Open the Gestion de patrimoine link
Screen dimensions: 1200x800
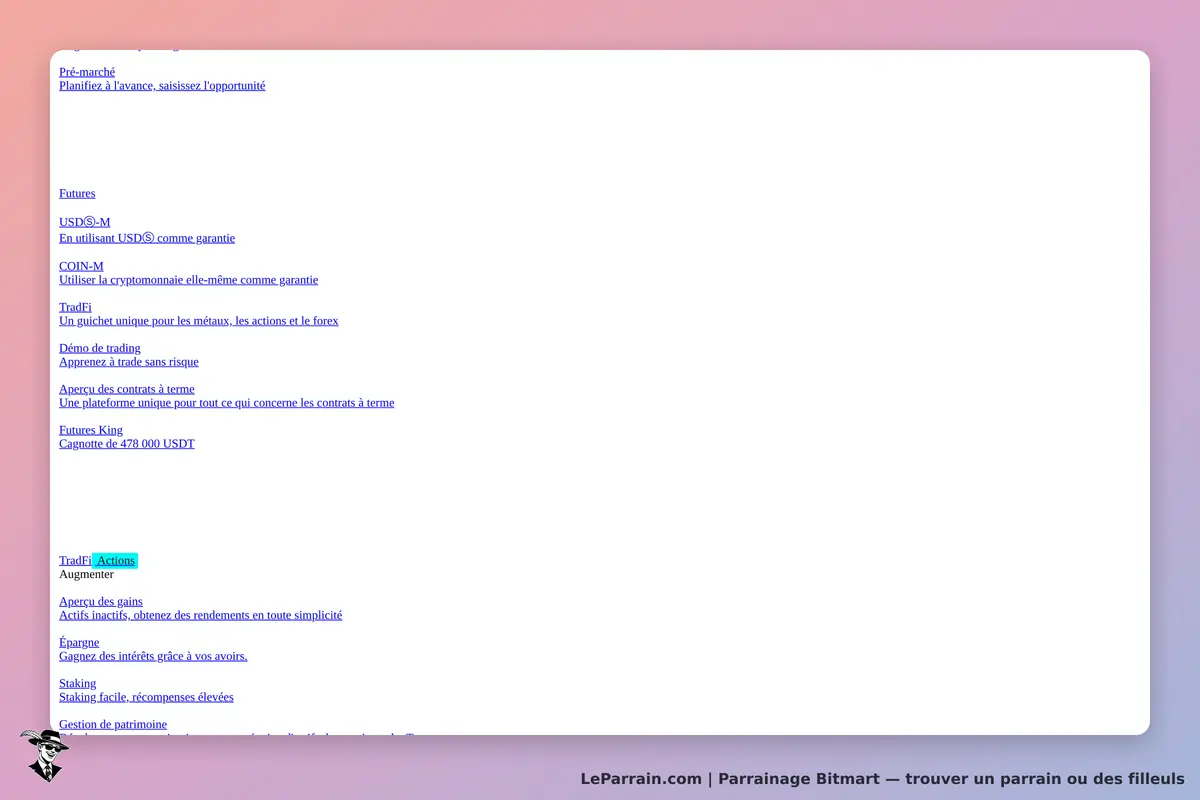pos(113,725)
